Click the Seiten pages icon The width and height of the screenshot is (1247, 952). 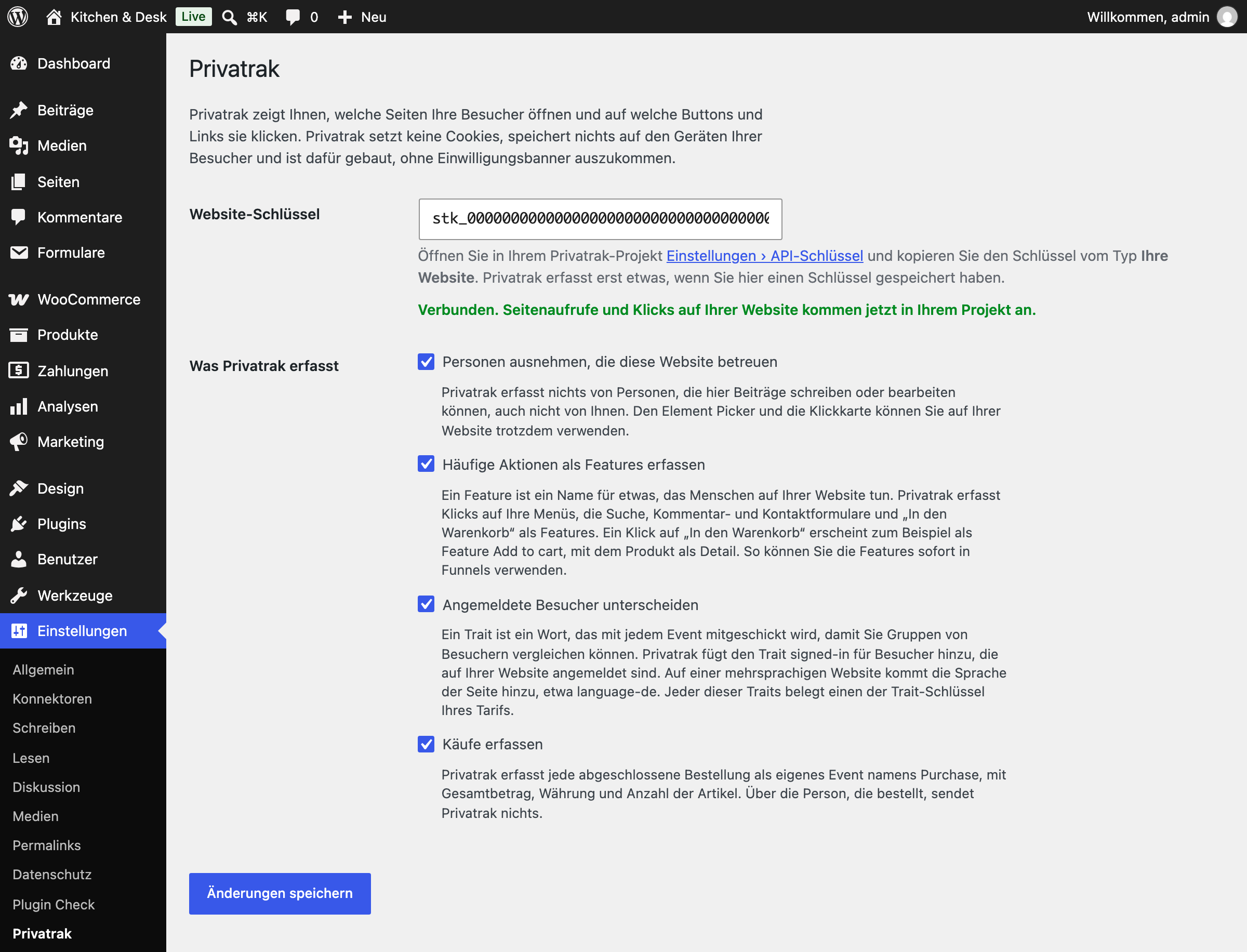point(19,182)
